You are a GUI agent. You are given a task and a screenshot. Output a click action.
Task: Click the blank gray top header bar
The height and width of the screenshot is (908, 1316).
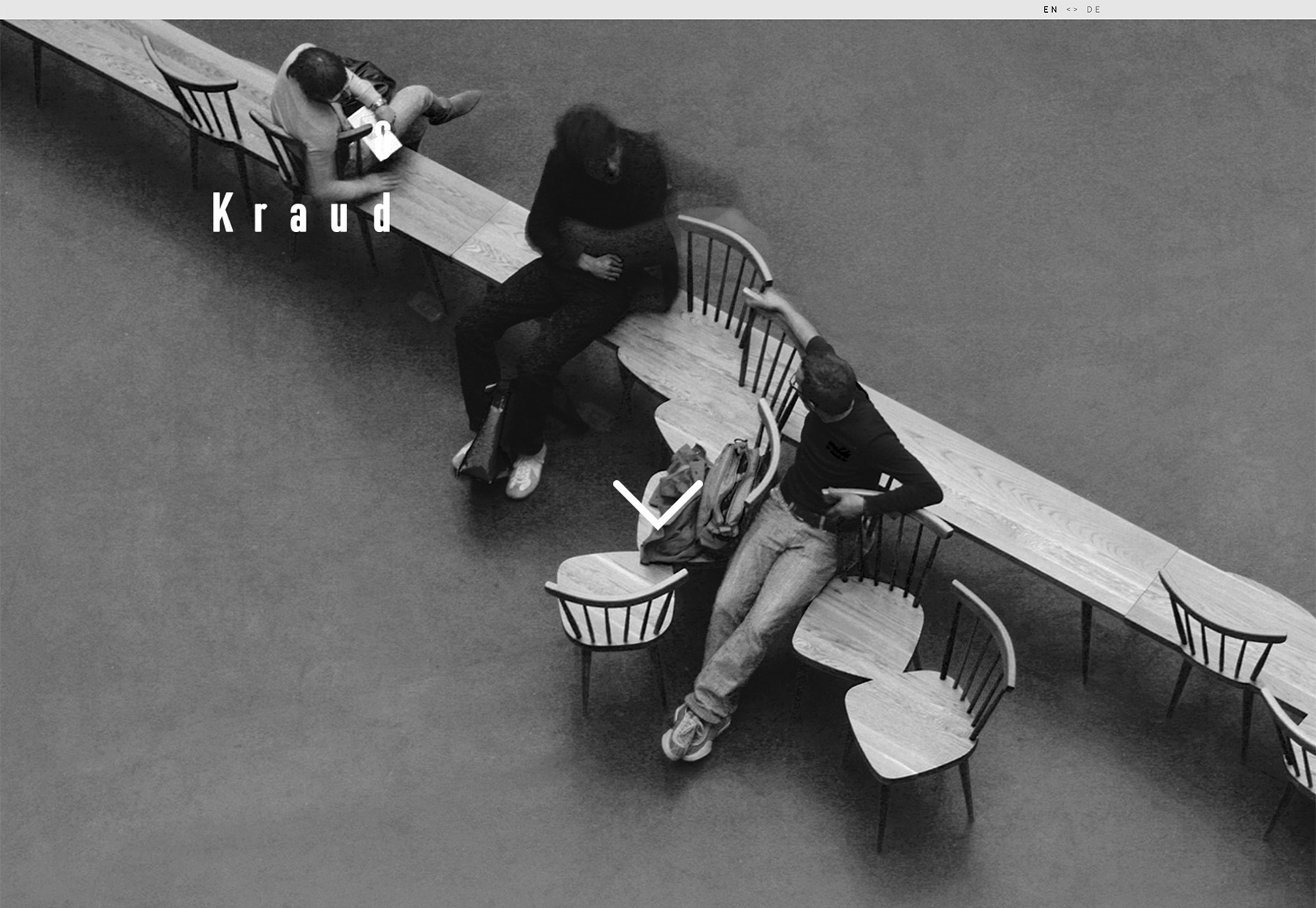(496, 9)
